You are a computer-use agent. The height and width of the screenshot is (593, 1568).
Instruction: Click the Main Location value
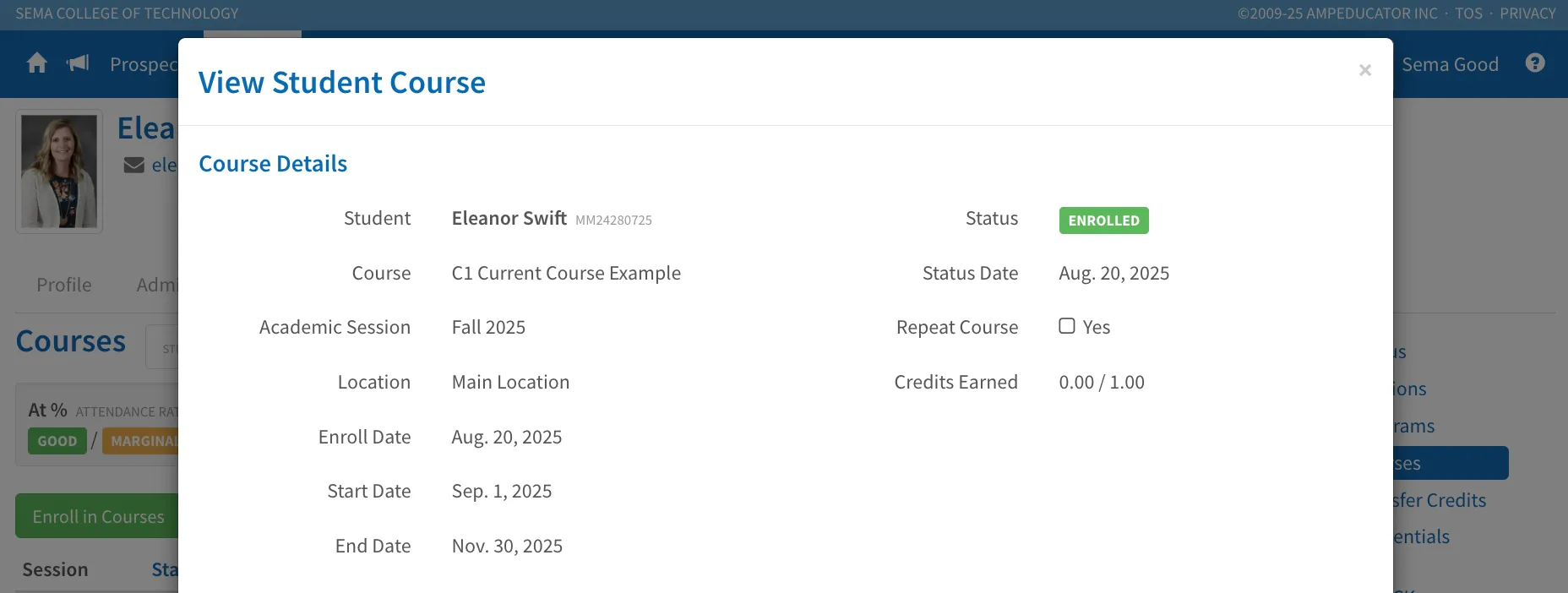tap(510, 382)
